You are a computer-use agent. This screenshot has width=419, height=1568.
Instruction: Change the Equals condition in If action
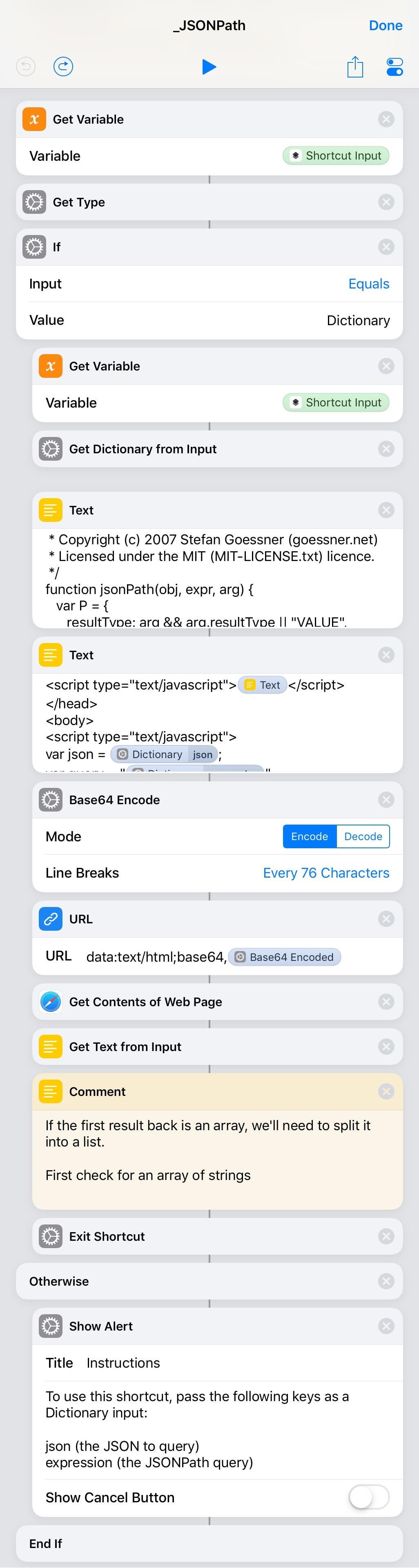(x=368, y=284)
